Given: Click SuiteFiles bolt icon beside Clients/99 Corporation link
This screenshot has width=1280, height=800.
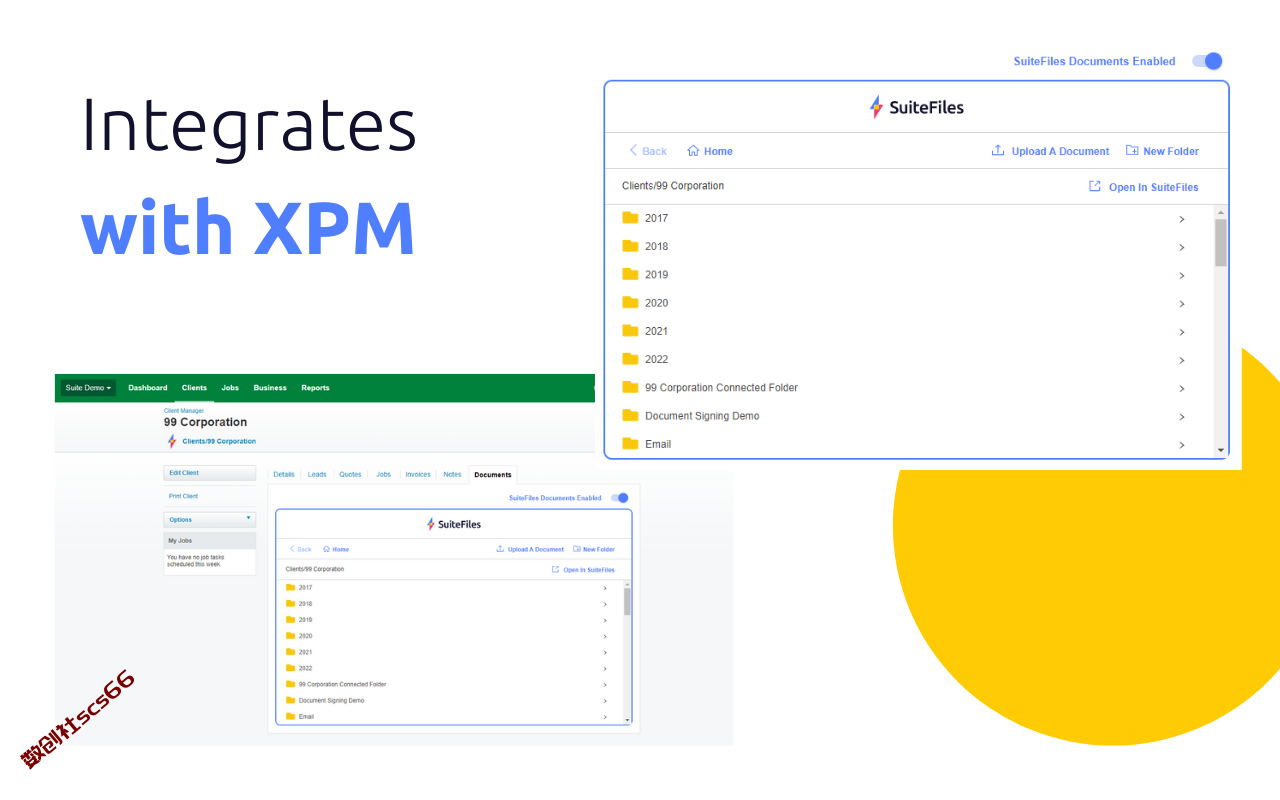Looking at the screenshot, I should (x=172, y=441).
